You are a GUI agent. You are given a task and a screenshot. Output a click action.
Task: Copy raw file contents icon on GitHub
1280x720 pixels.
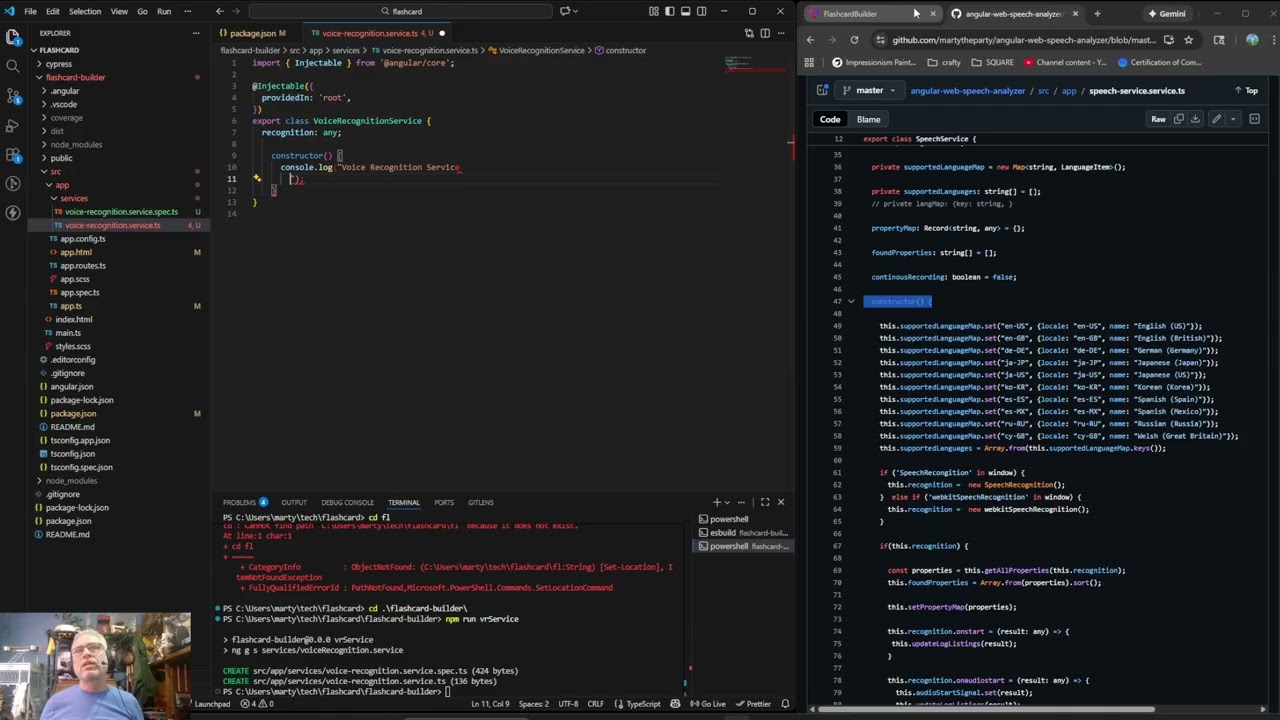tap(1179, 119)
